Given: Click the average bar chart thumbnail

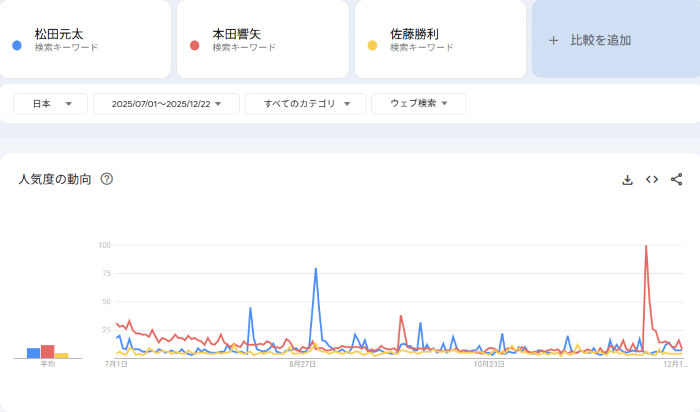Looking at the screenshot, I should [x=47, y=351].
